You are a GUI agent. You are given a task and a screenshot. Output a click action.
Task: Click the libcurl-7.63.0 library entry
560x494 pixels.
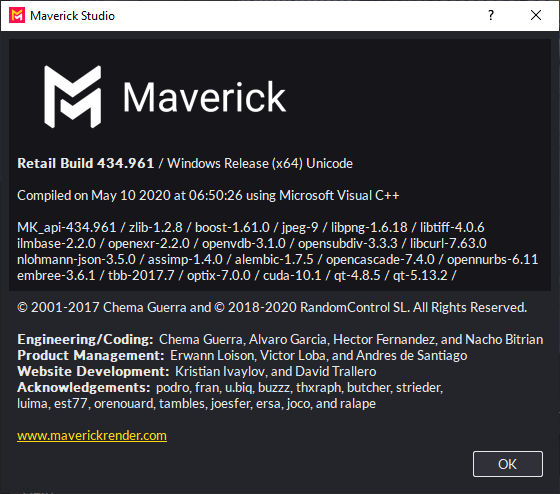(448, 244)
